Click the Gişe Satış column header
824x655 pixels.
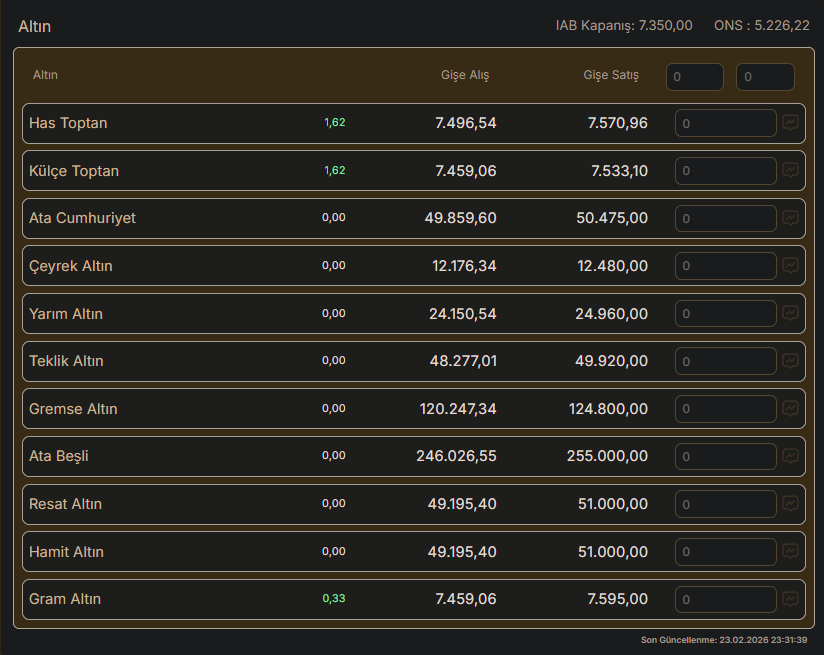[x=610, y=76]
